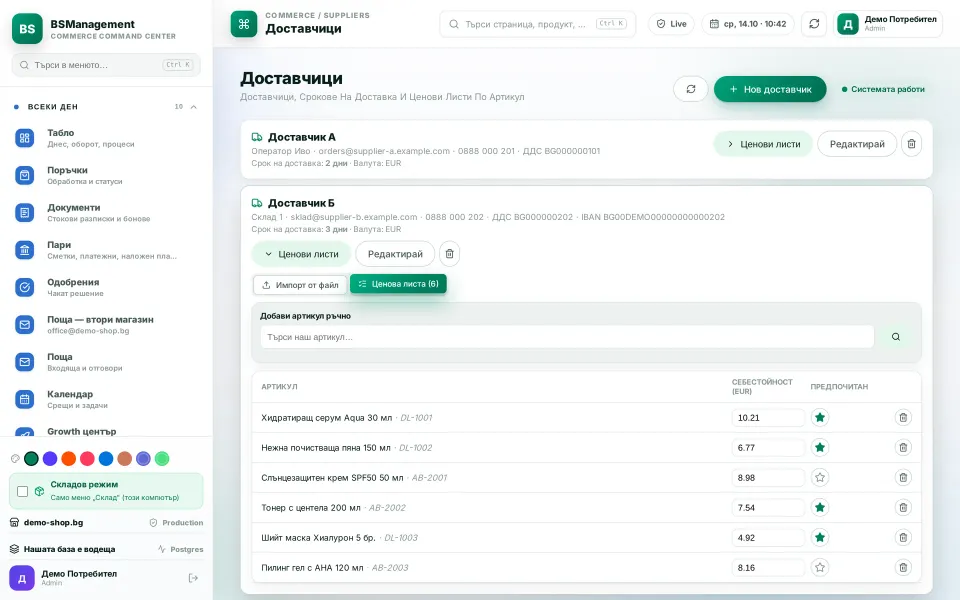
Task: Open the Поръчки sidebar icon
Action: 24,176
